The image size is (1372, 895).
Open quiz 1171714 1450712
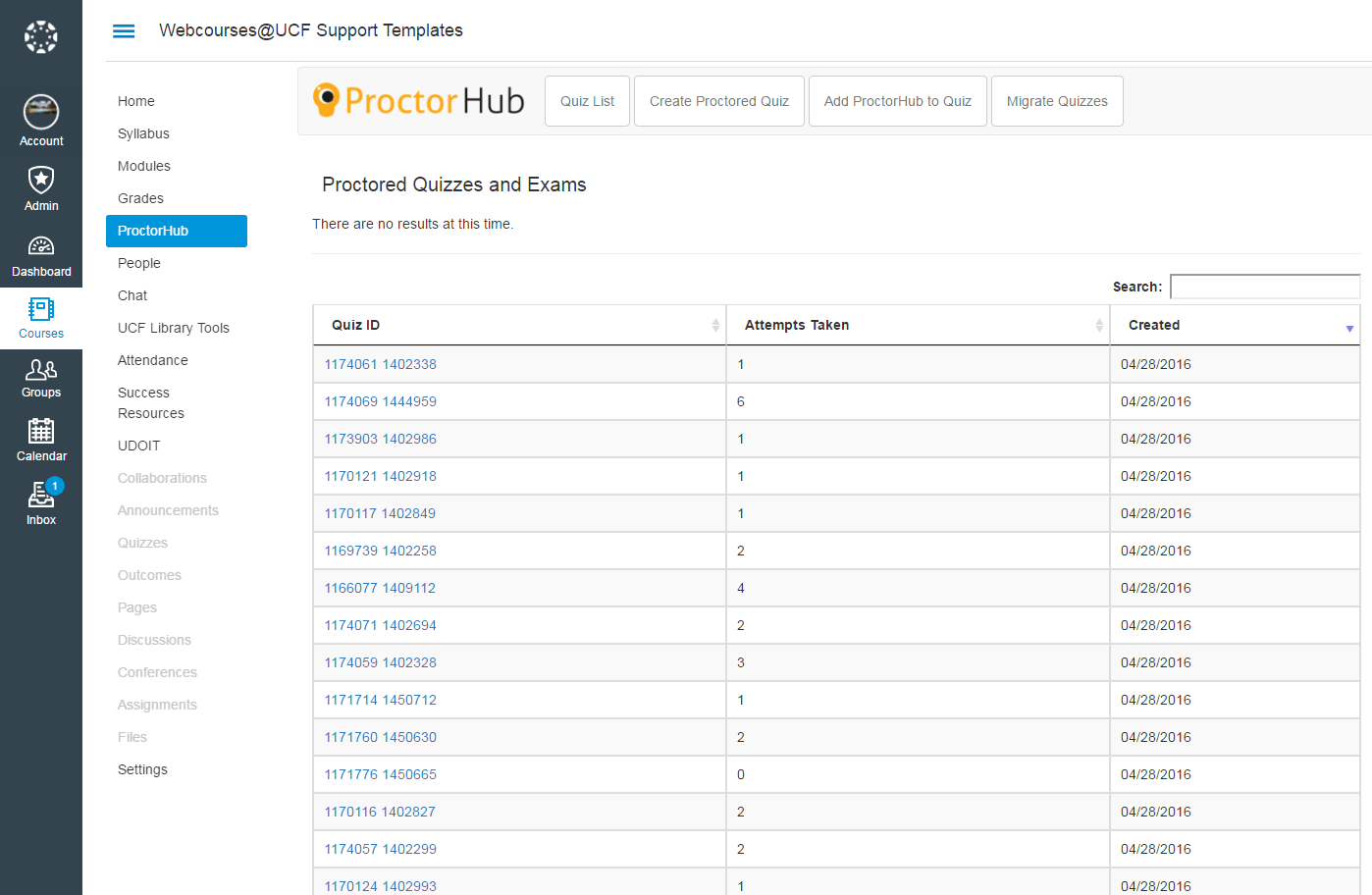click(x=381, y=700)
